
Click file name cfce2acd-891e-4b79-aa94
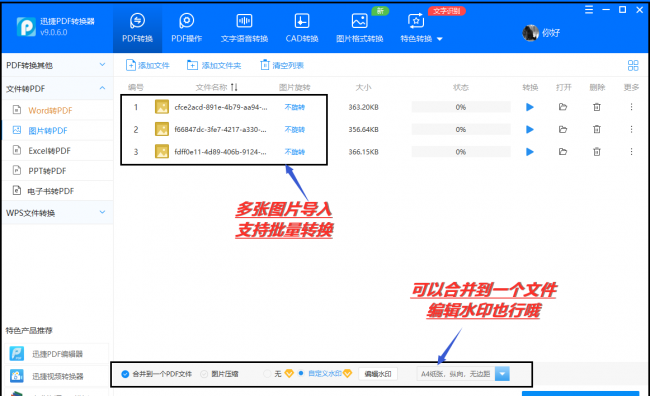click(x=221, y=107)
